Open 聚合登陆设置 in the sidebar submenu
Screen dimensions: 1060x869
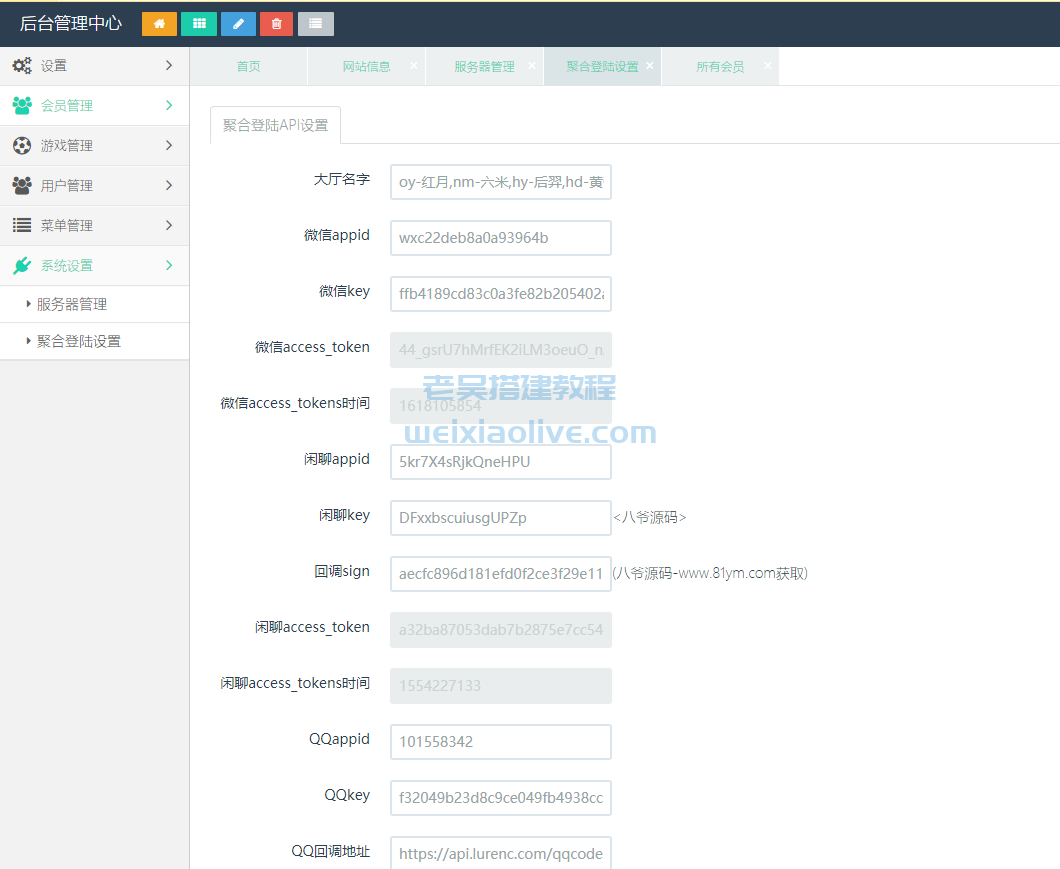tap(79, 342)
